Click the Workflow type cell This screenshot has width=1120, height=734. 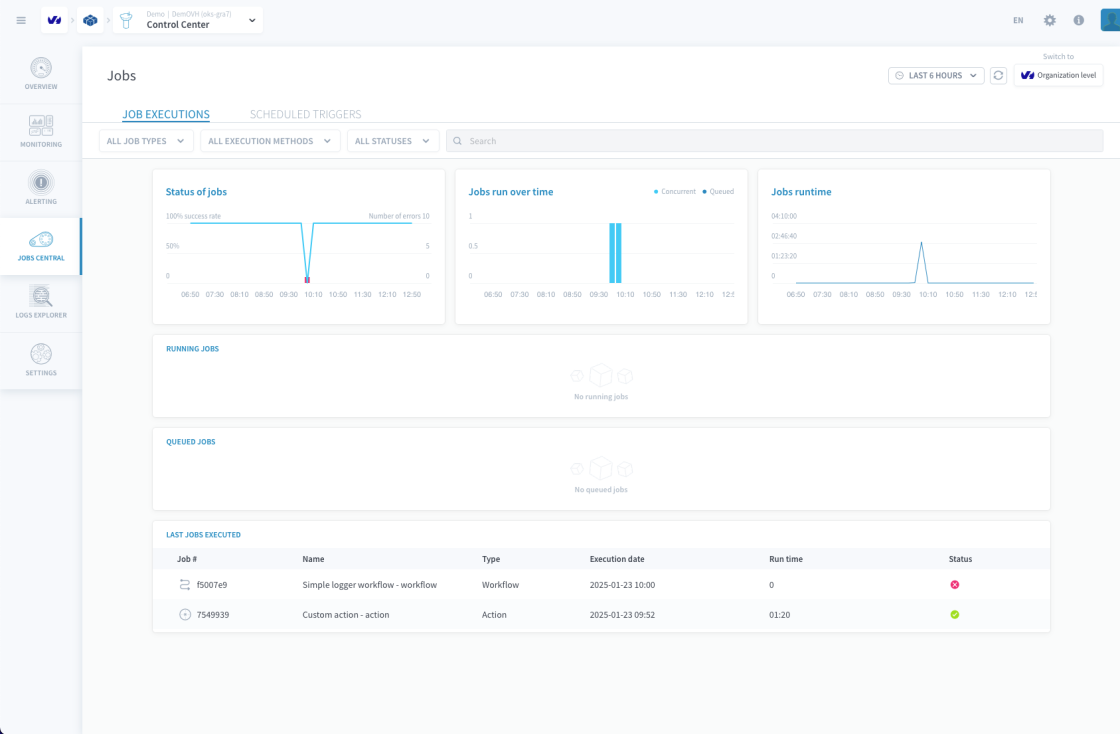pyautogui.click(x=500, y=585)
